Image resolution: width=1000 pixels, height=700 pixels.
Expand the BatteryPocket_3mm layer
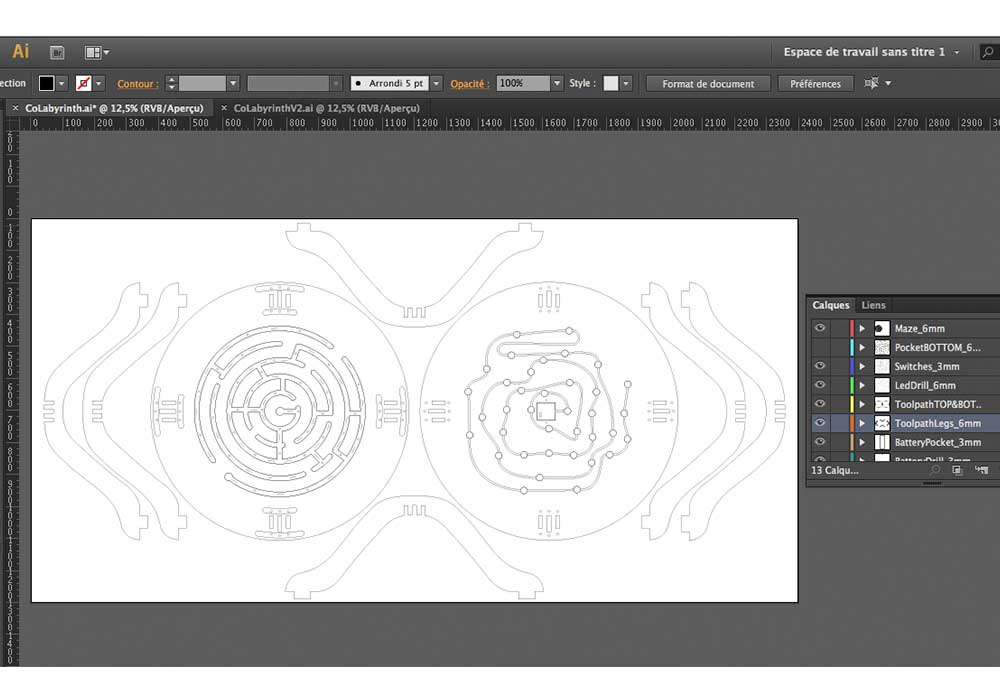pyautogui.click(x=862, y=442)
